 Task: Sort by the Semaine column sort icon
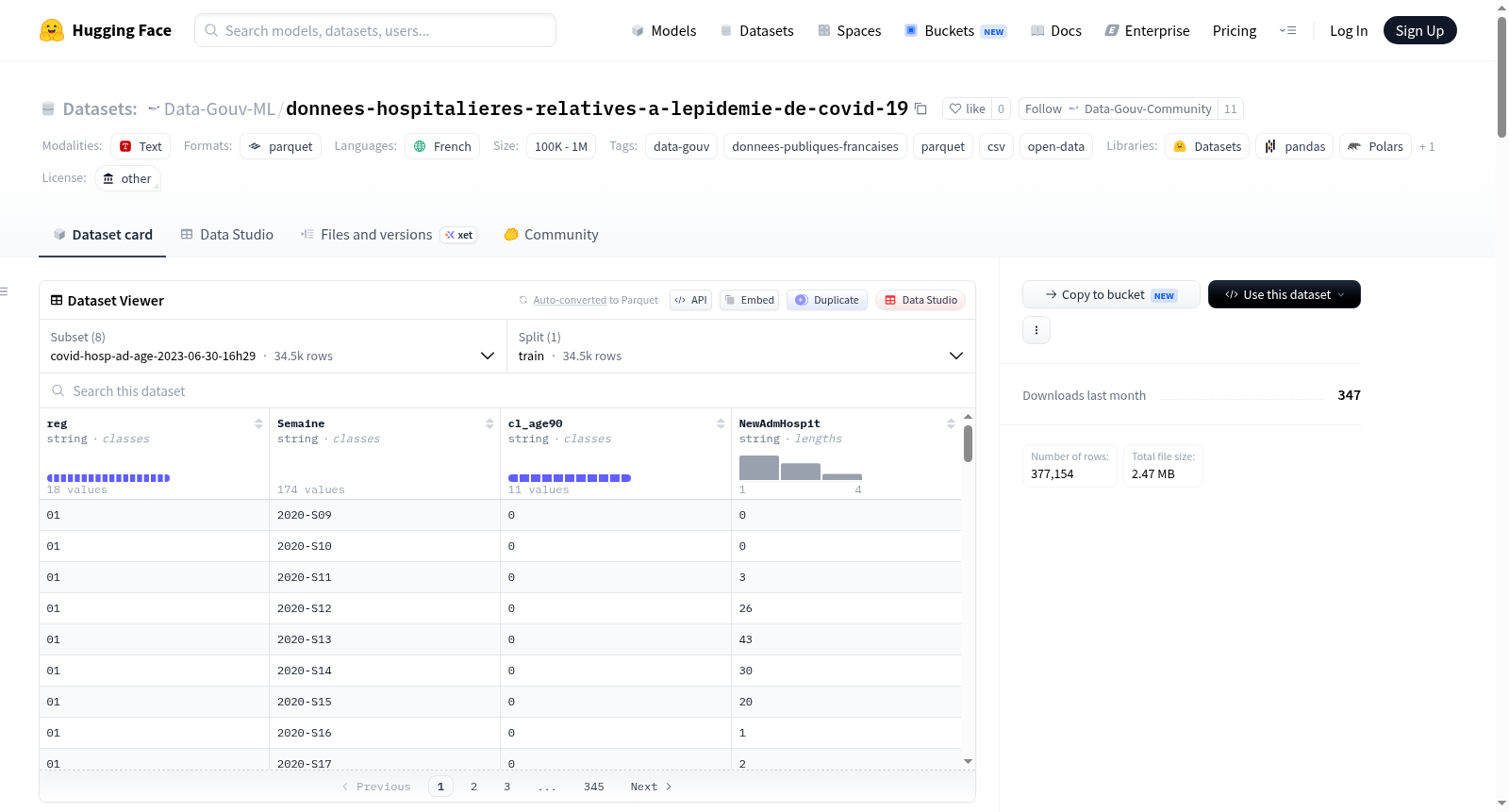click(489, 423)
